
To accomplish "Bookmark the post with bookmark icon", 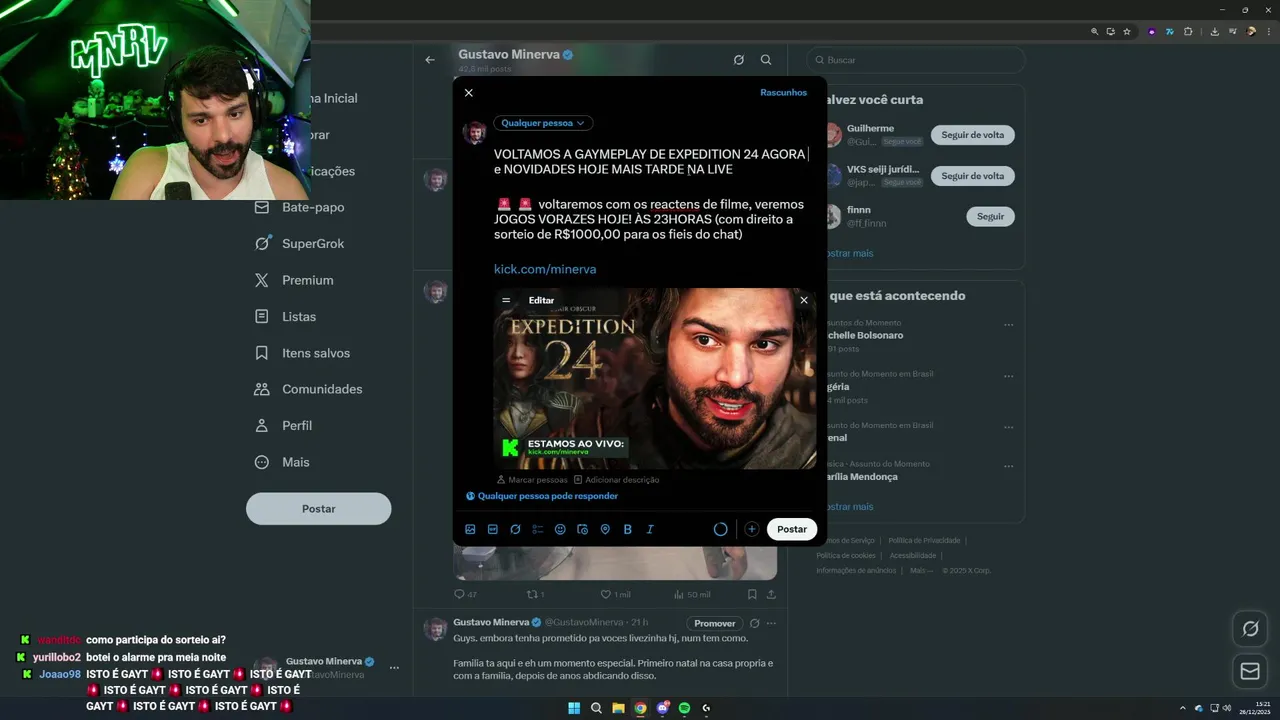I will point(752,594).
